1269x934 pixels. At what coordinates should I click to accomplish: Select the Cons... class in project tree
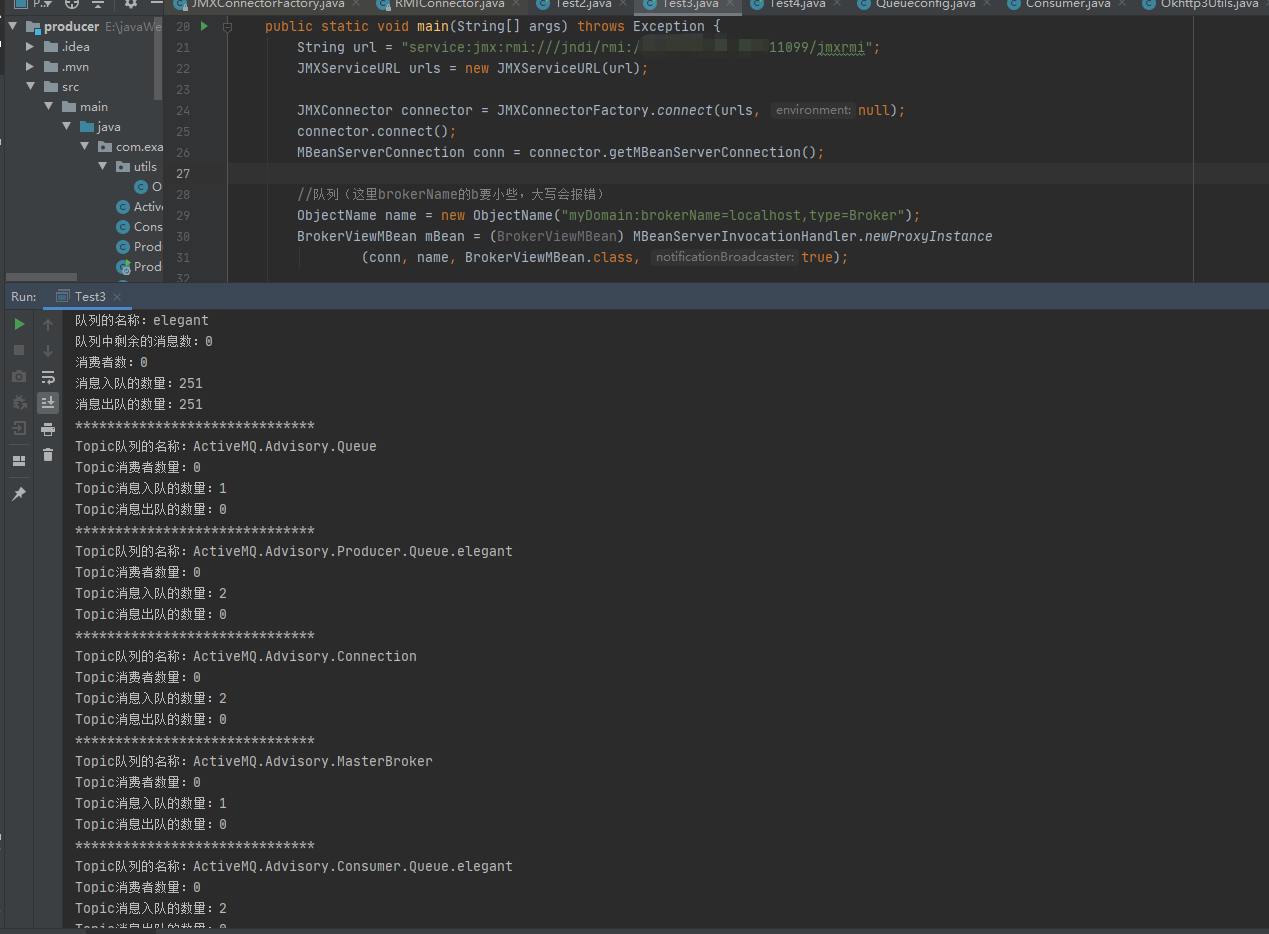(x=140, y=226)
